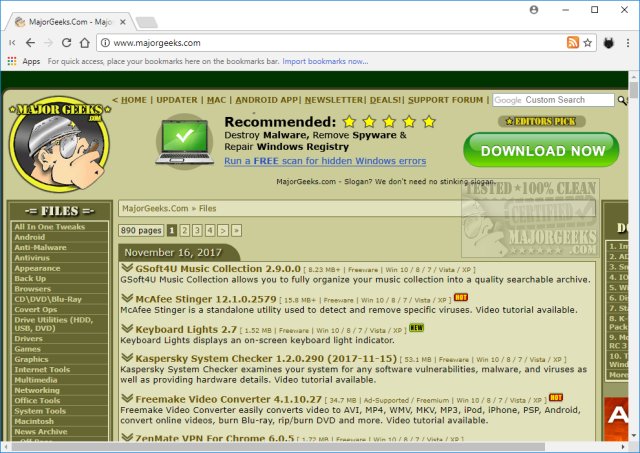The width and height of the screenshot is (640, 453).
Task: Click the RSS feed icon in address bar
Action: point(572,43)
